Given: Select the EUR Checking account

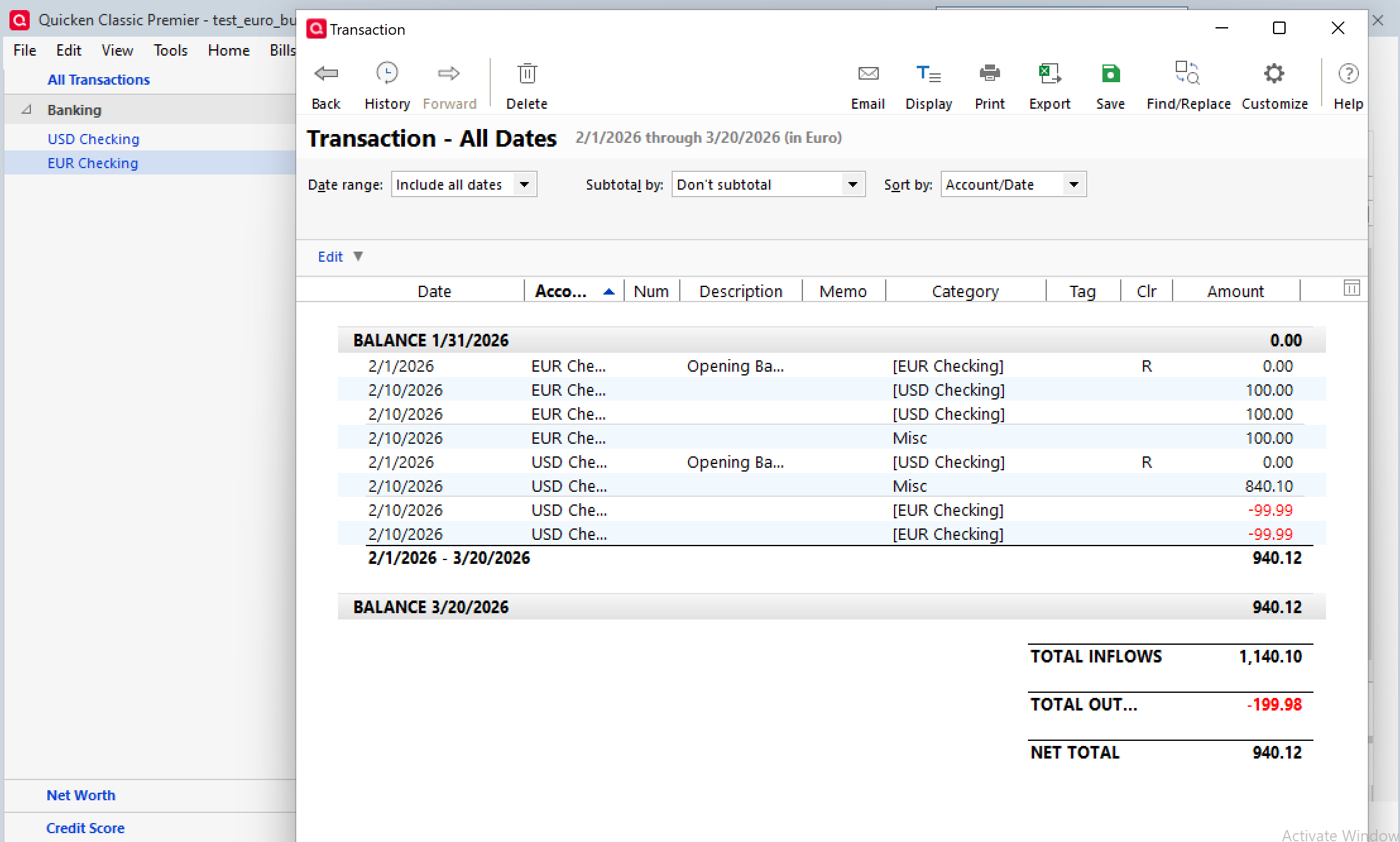Looking at the screenshot, I should pos(92,162).
